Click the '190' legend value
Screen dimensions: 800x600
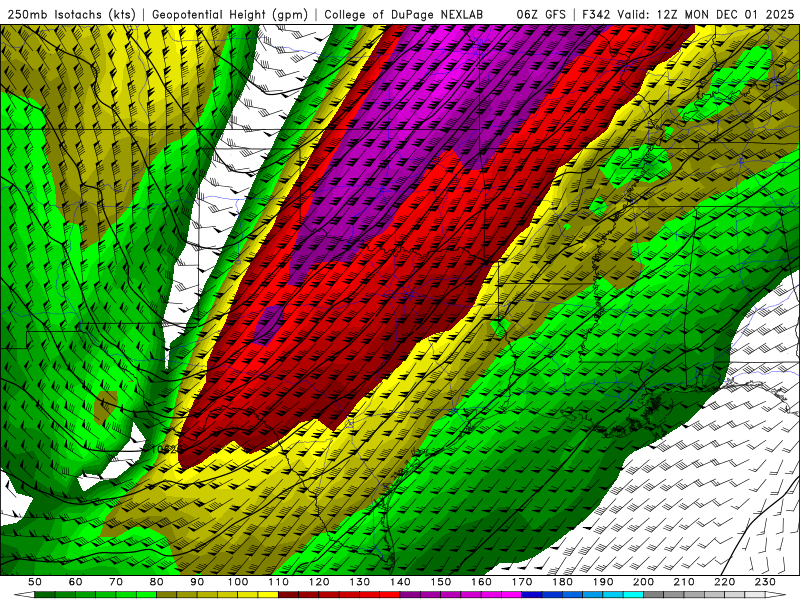coord(603,582)
